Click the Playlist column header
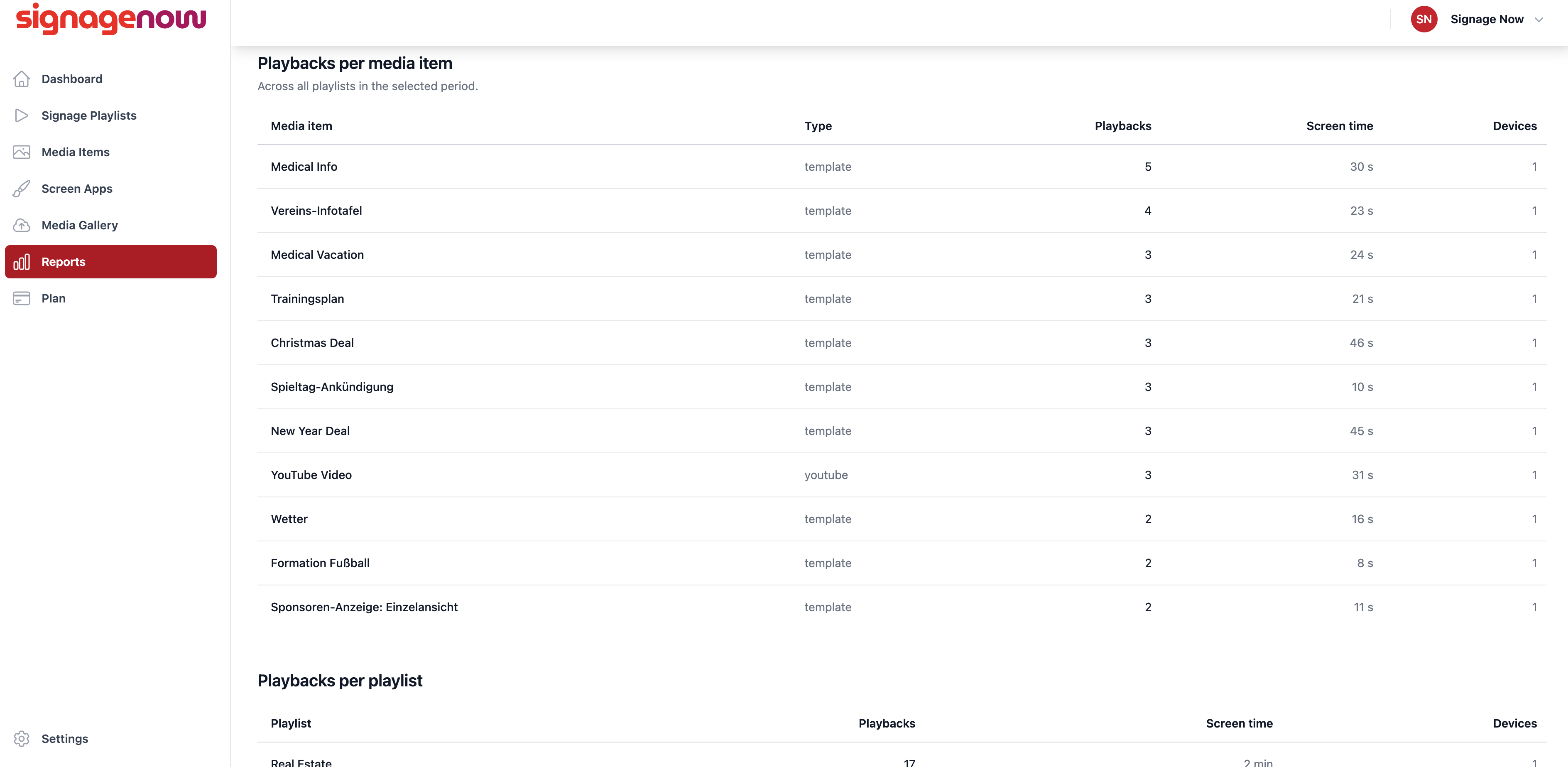Viewport: 1568px width, 767px height. pos(290,724)
